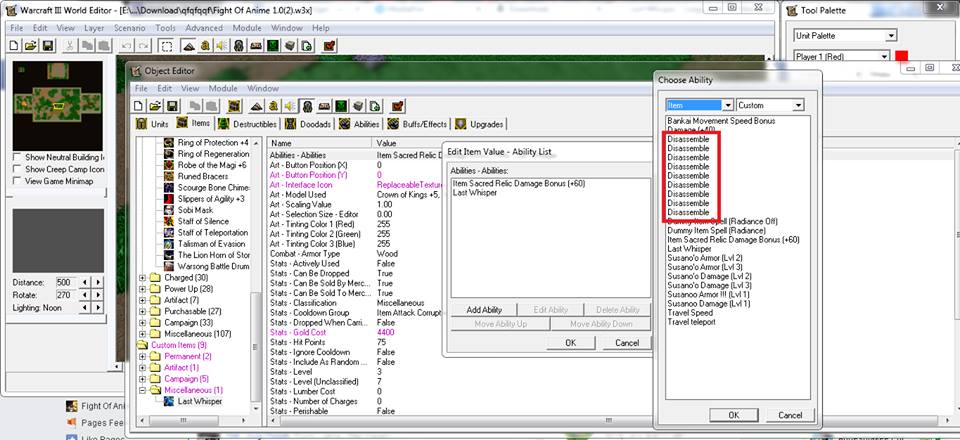The height and width of the screenshot is (440, 960).
Task: Open Object Editor from World Editor toolbar
Action: coord(239,45)
